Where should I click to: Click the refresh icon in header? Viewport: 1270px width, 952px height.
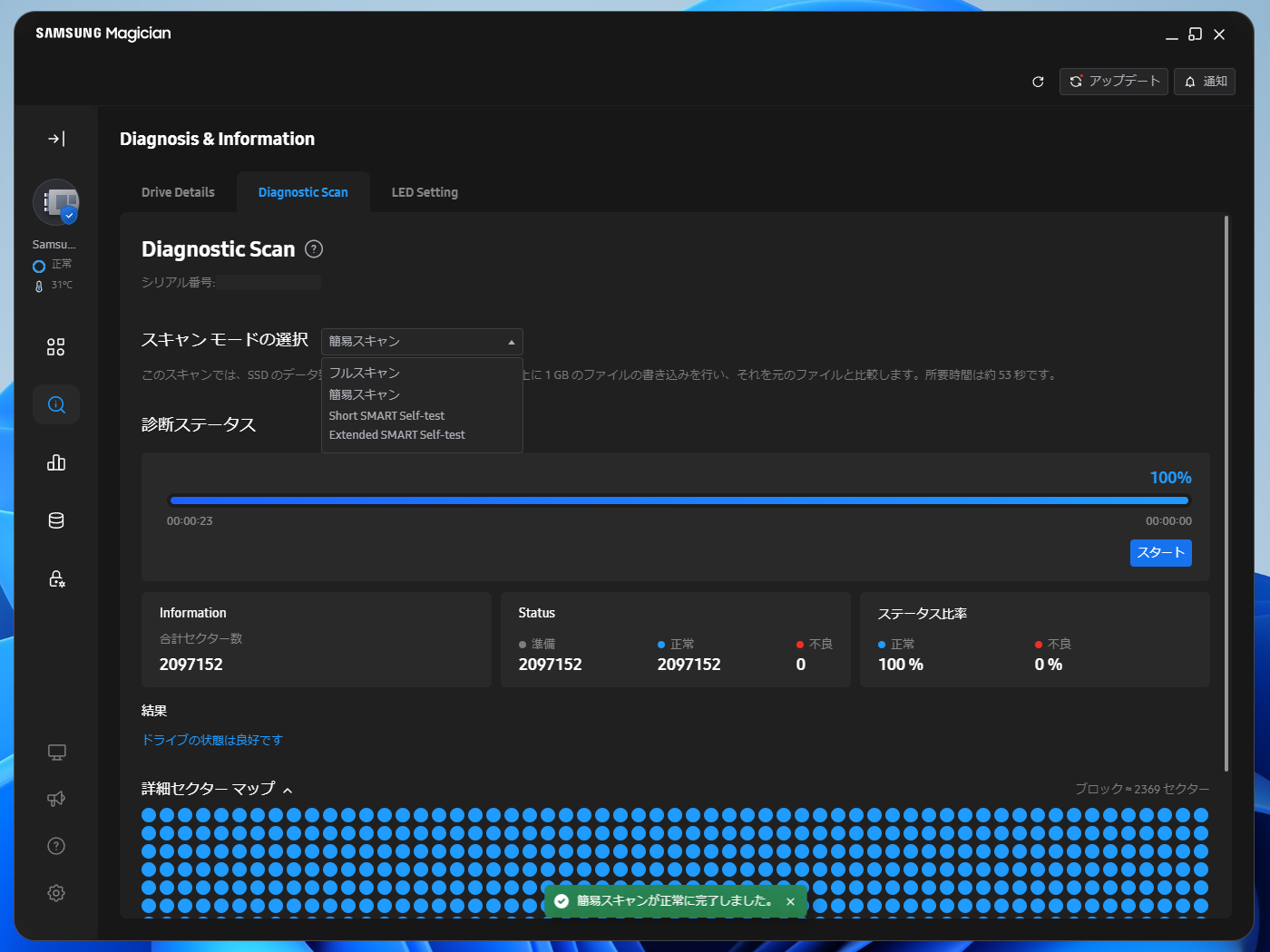pyautogui.click(x=1038, y=82)
